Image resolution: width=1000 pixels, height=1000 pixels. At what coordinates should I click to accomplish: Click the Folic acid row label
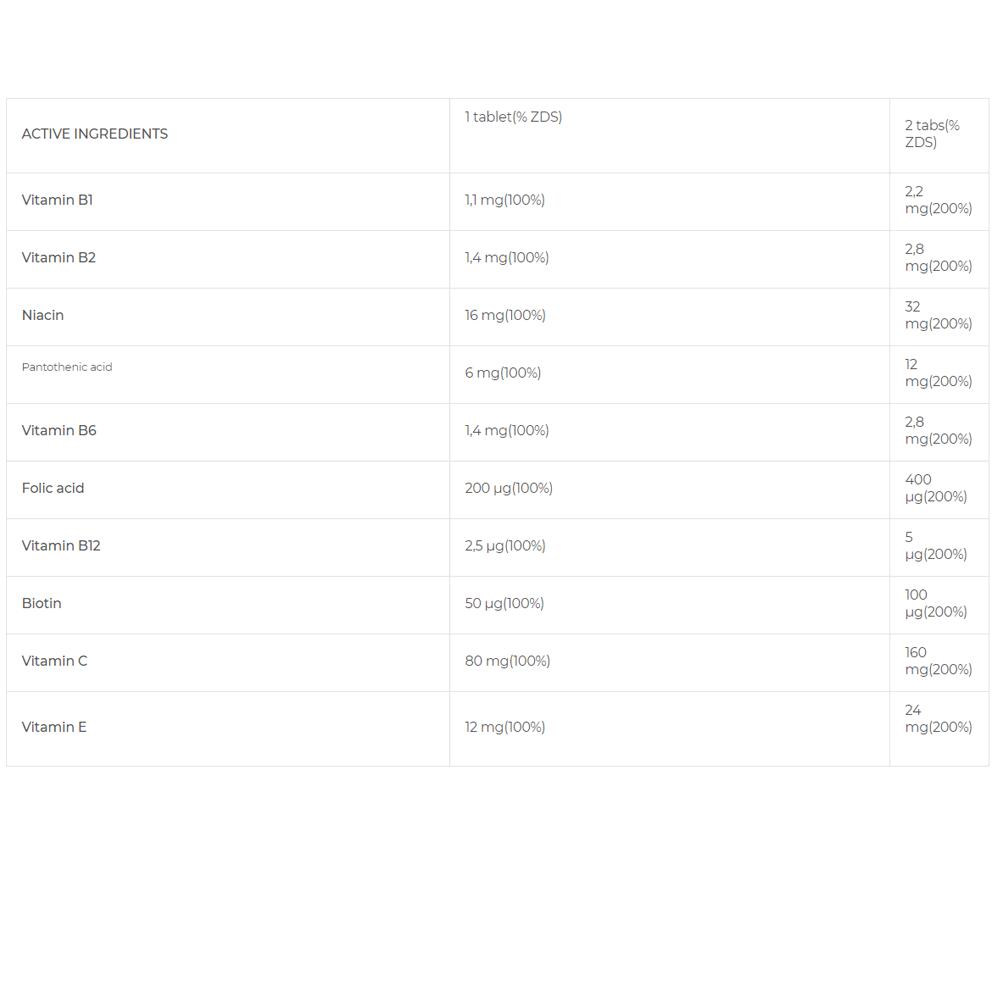click(x=53, y=488)
